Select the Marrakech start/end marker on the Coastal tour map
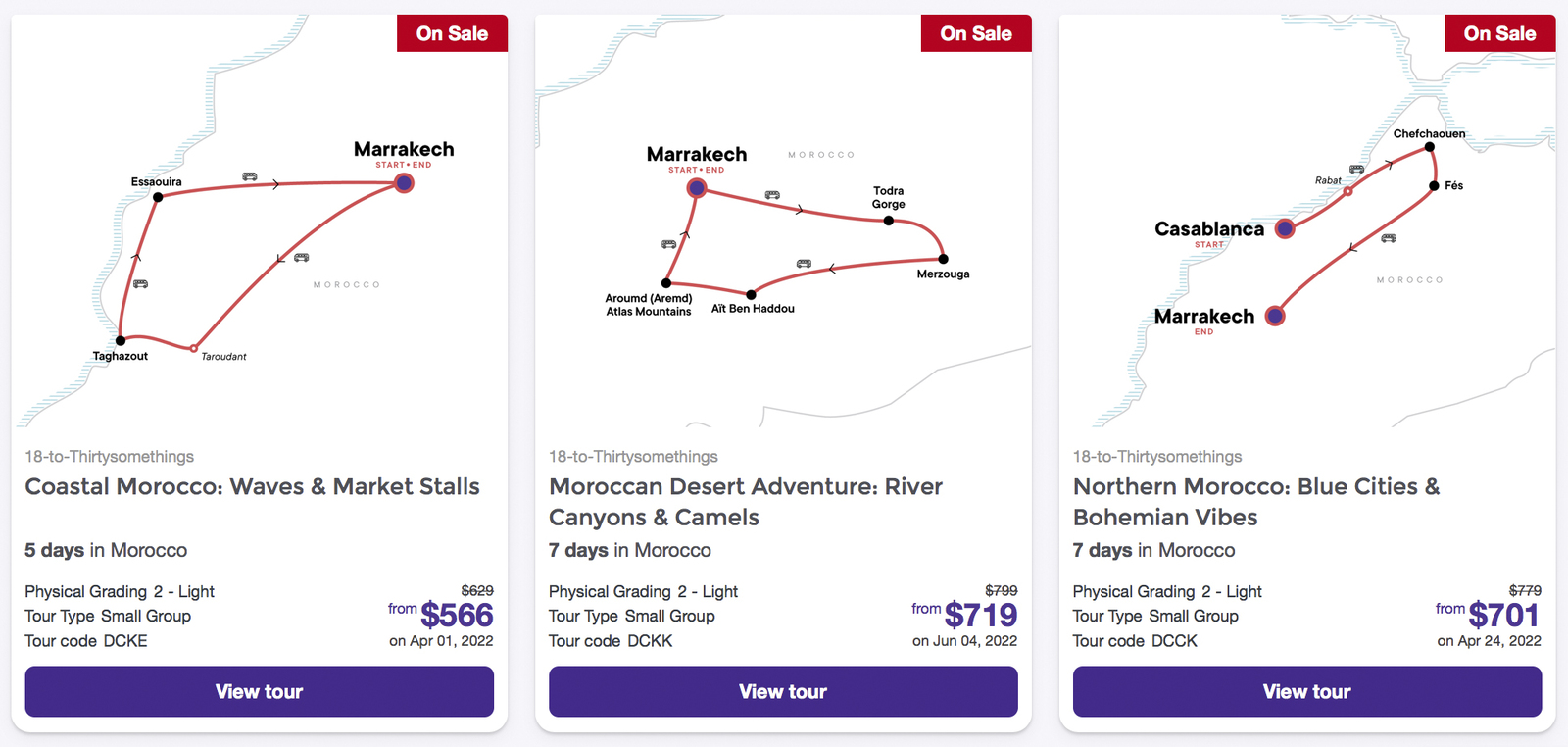The image size is (1568, 747). (403, 182)
